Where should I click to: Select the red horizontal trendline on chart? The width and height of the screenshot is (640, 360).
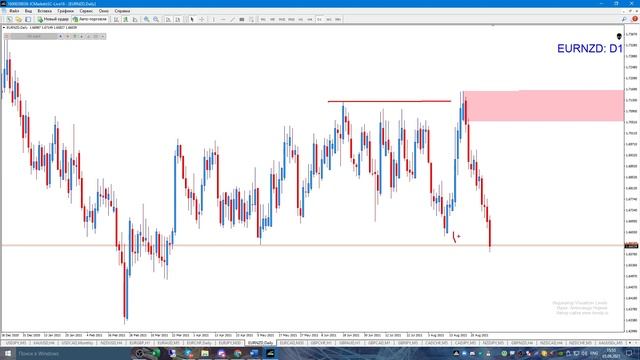[389, 101]
